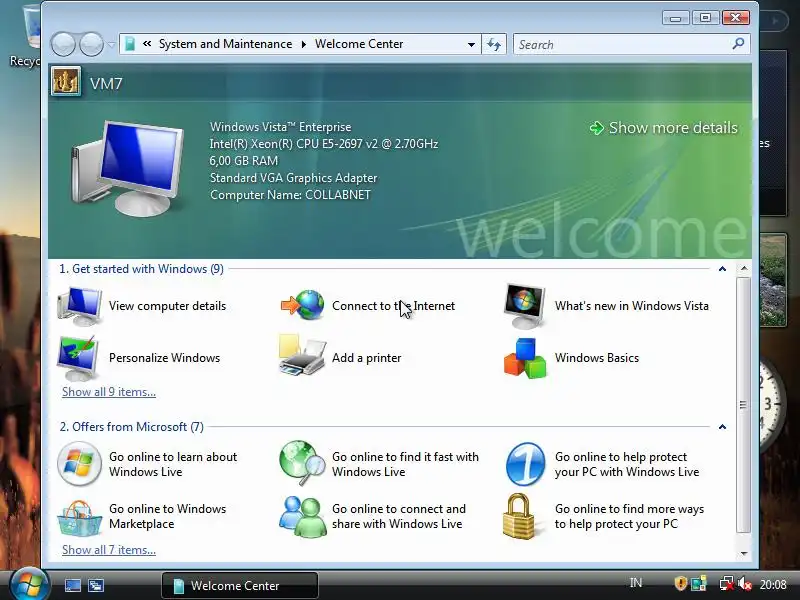Click the Personalize Windows monitor icon
Screen dimensions: 800x600
pyautogui.click(x=78, y=358)
